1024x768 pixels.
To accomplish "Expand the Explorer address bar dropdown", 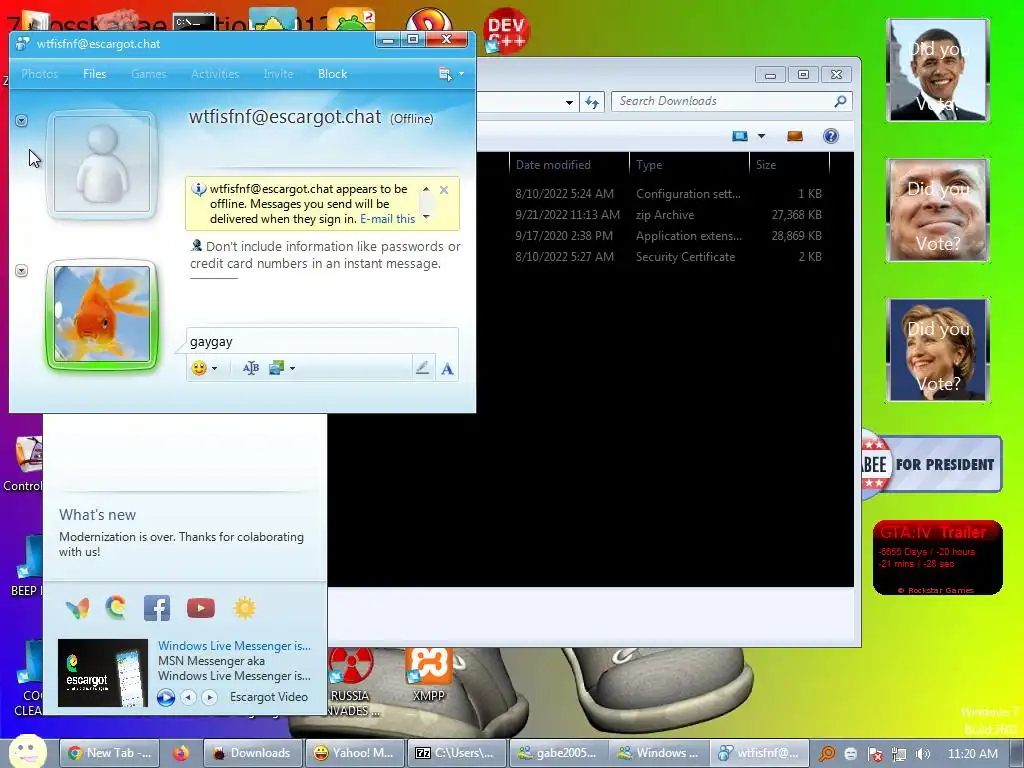I will (569, 103).
